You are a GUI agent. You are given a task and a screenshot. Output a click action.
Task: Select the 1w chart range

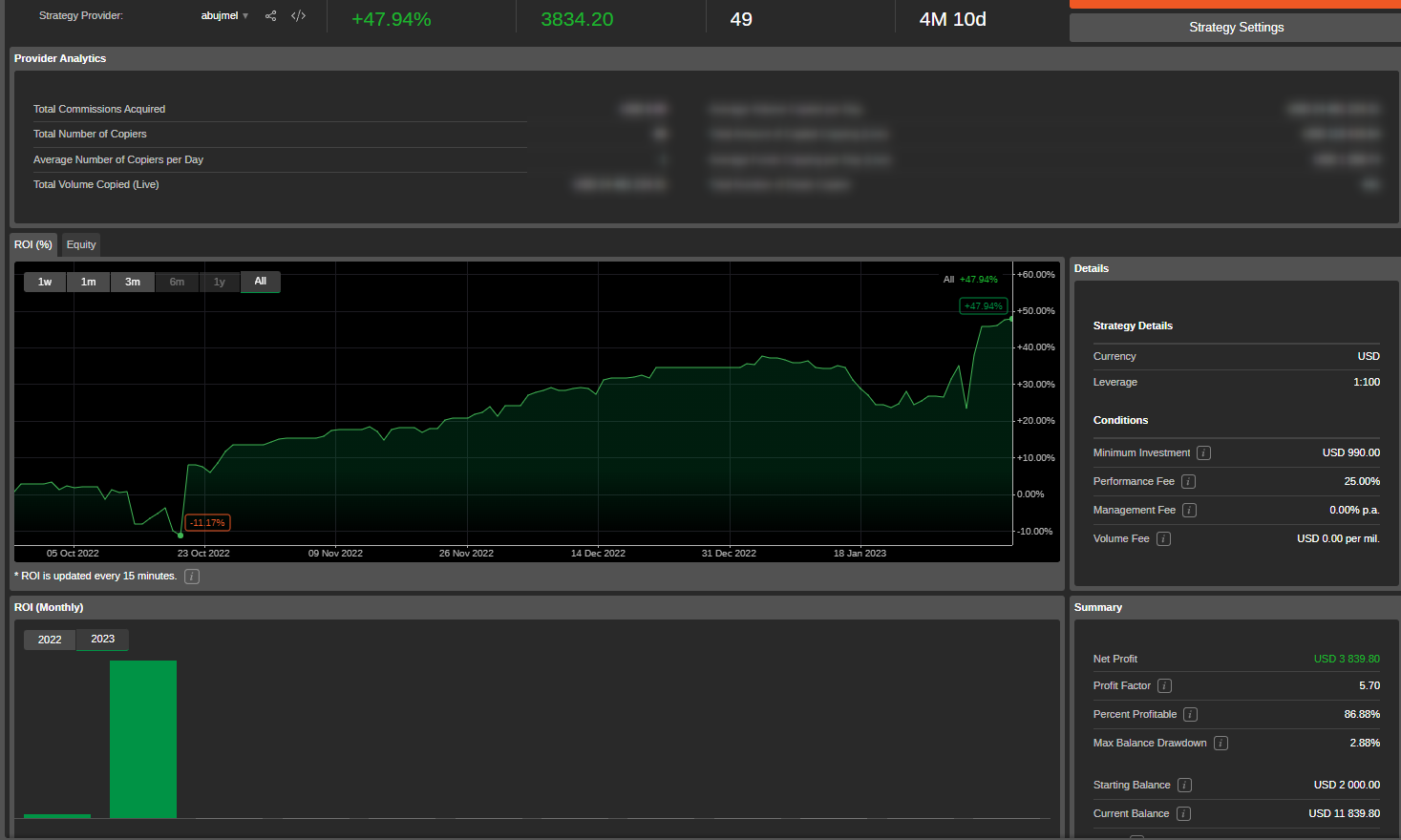point(45,282)
